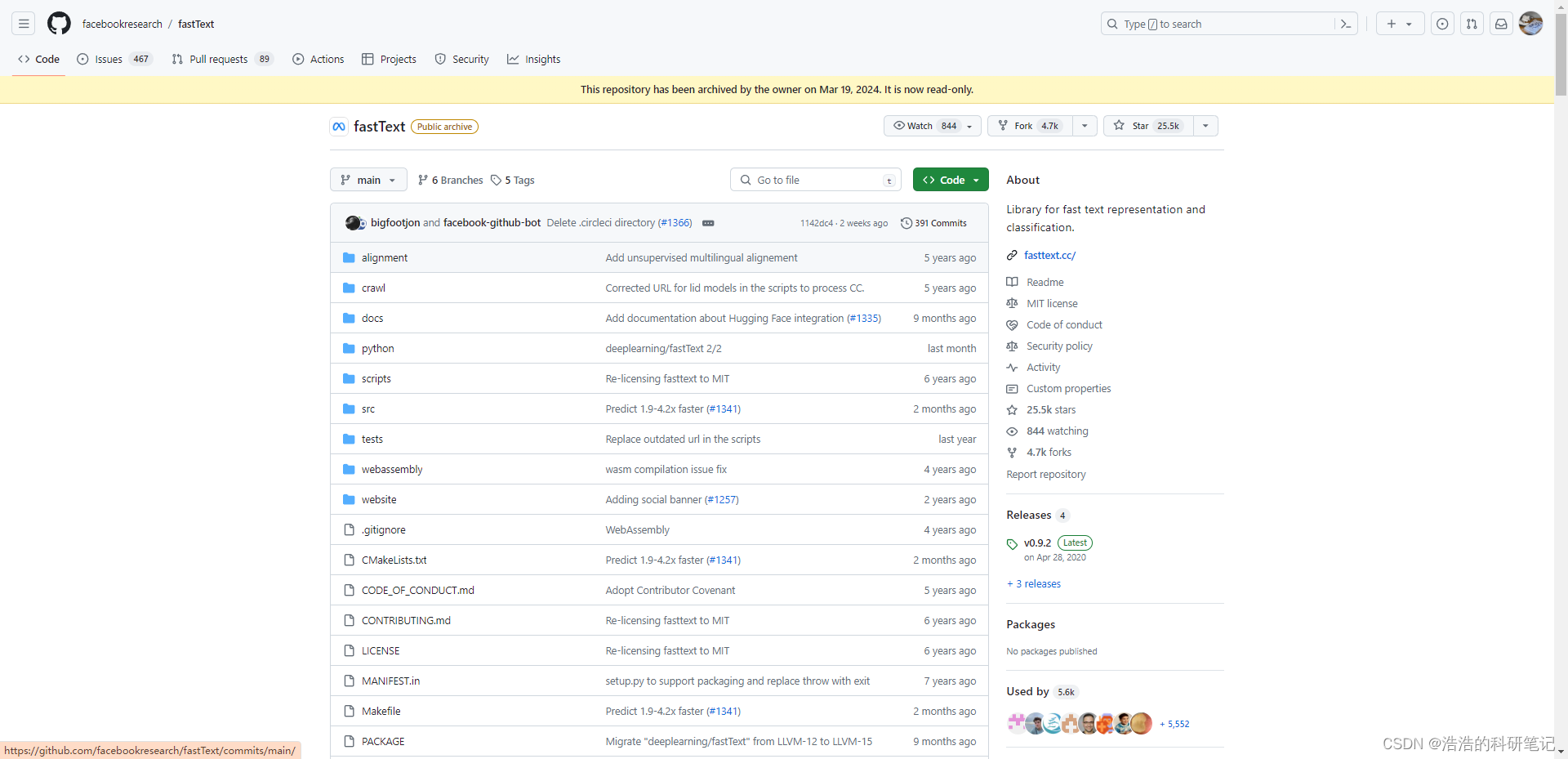The image size is (1568, 759).
Task: Open facebookresearch organization link
Action: pos(122,24)
